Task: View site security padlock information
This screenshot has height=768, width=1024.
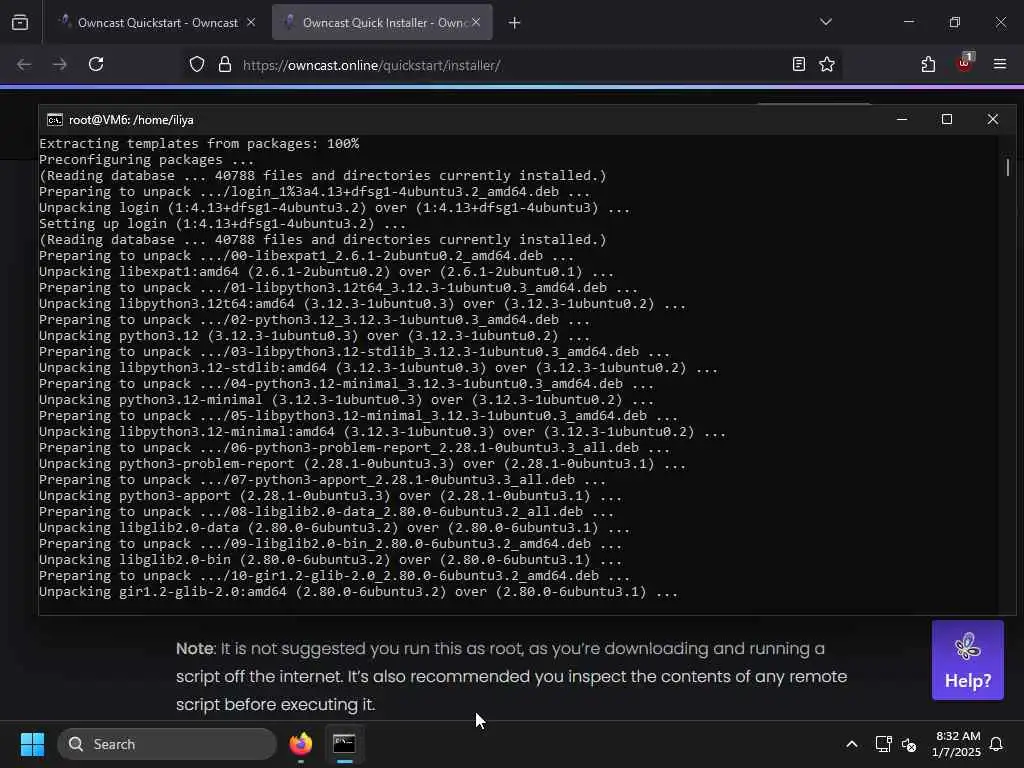Action: click(225, 65)
